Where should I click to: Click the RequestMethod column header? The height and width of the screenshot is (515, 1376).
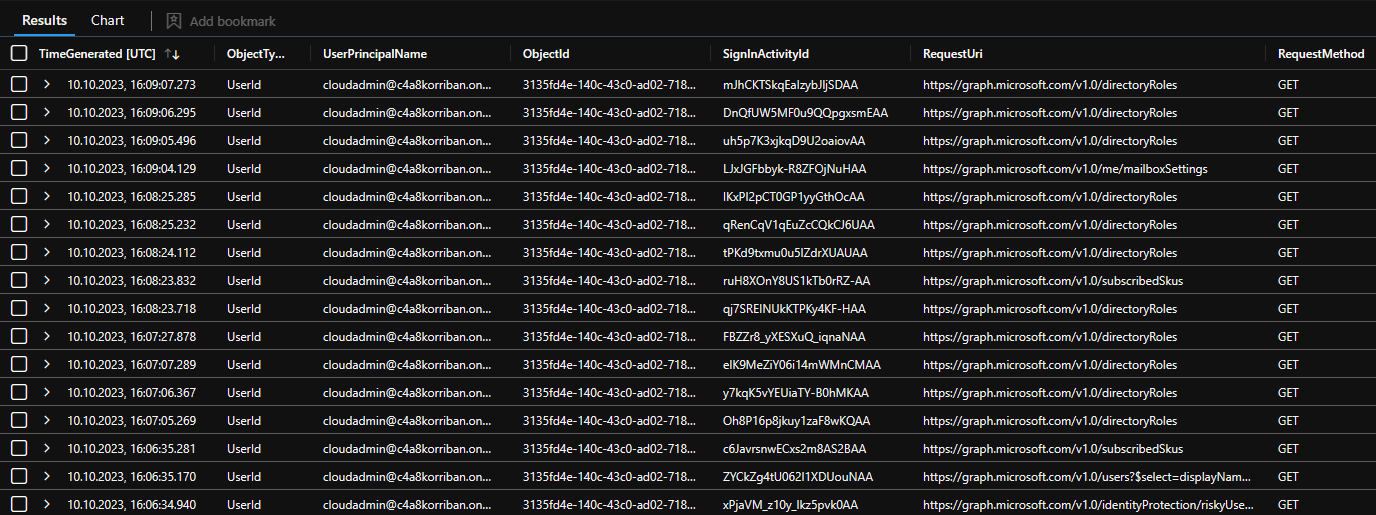tap(1321, 54)
